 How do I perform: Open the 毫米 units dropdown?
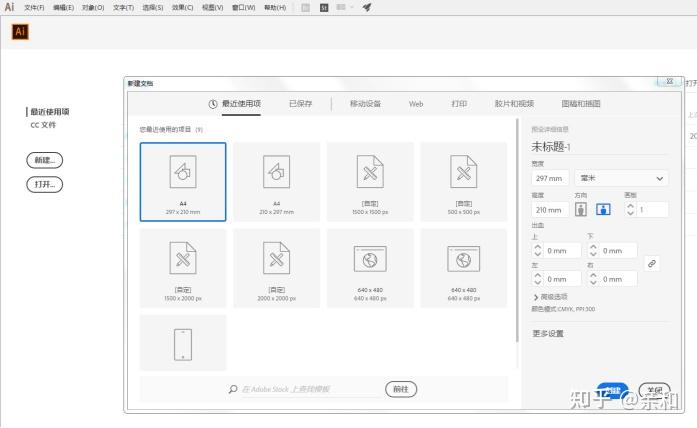(621, 178)
